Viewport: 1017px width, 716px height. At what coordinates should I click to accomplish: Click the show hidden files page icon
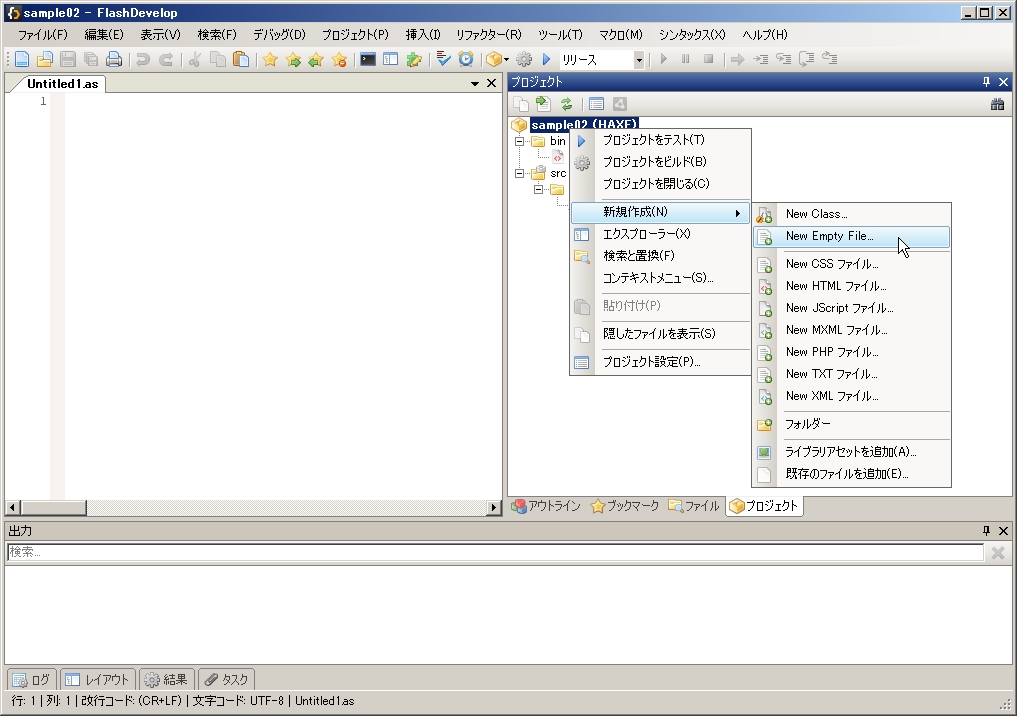(520, 104)
